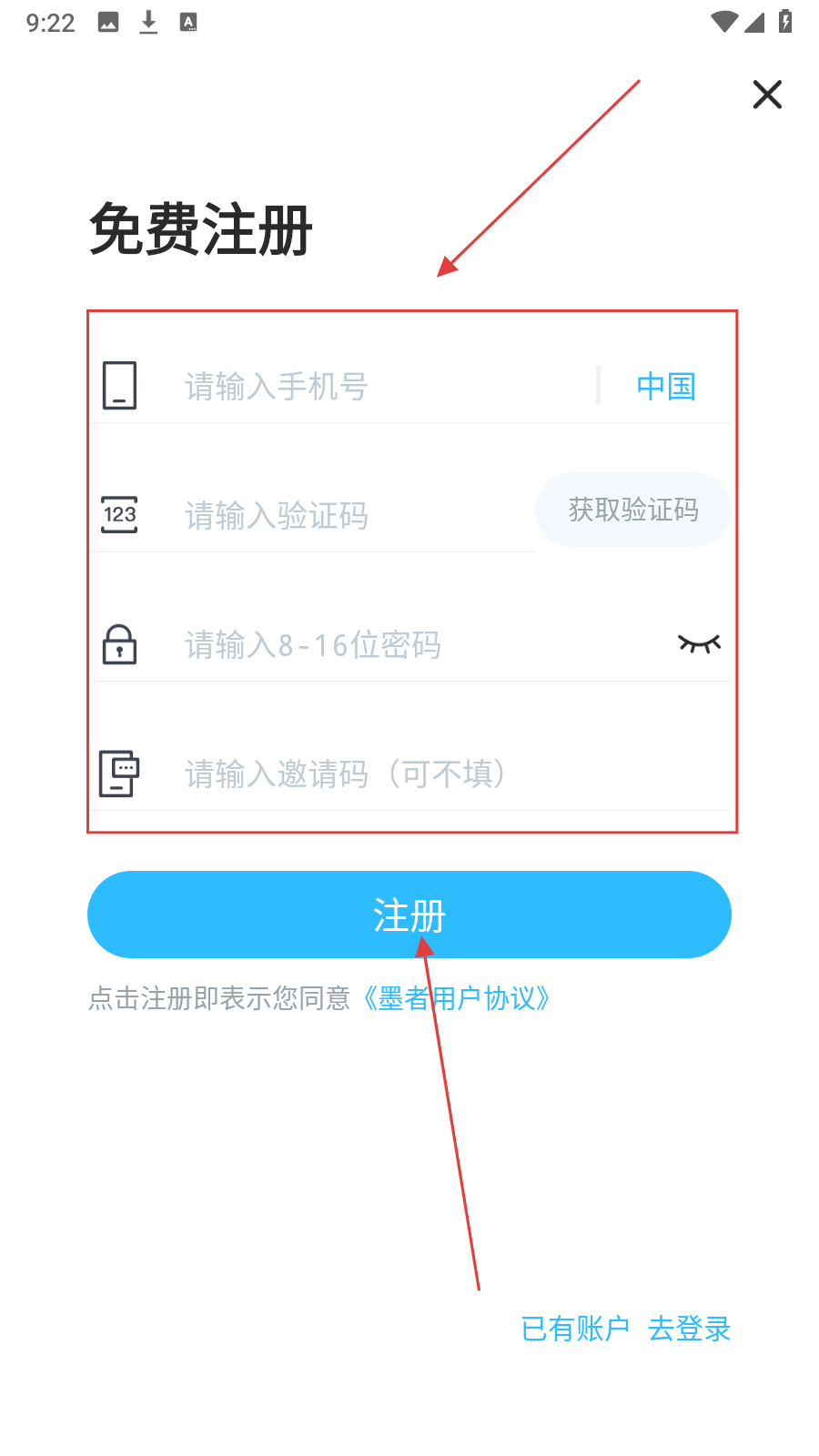Open the 《墨者用户协议》 link

coord(456,998)
